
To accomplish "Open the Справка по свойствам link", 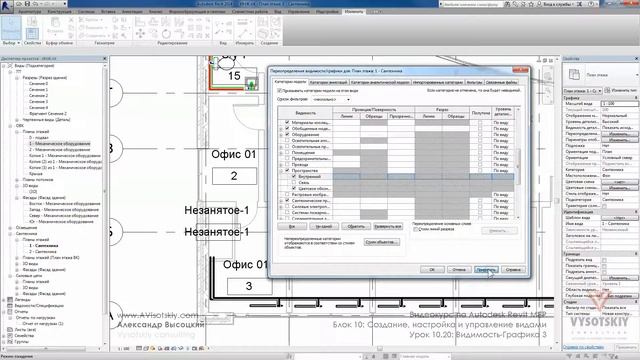I will click(x=584, y=347).
